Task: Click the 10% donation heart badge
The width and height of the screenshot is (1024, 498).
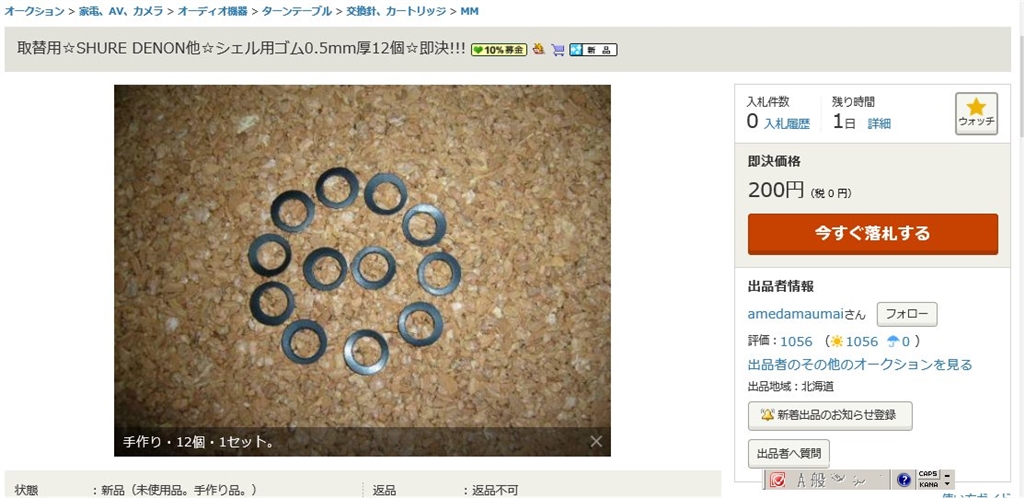Action: (x=499, y=50)
